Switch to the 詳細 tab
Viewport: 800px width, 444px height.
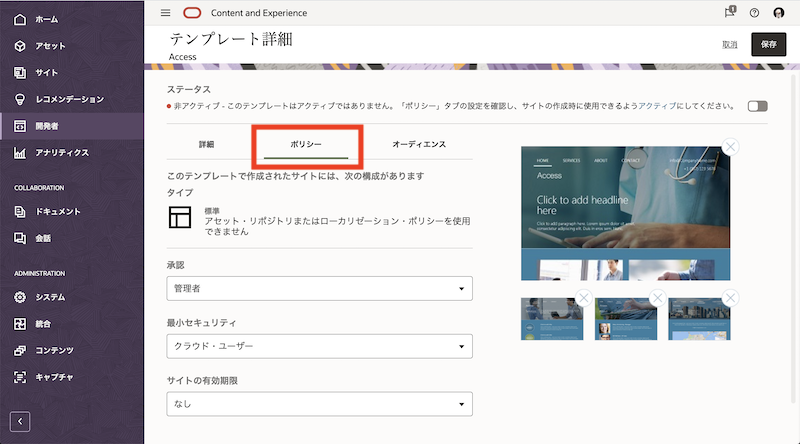[206, 145]
